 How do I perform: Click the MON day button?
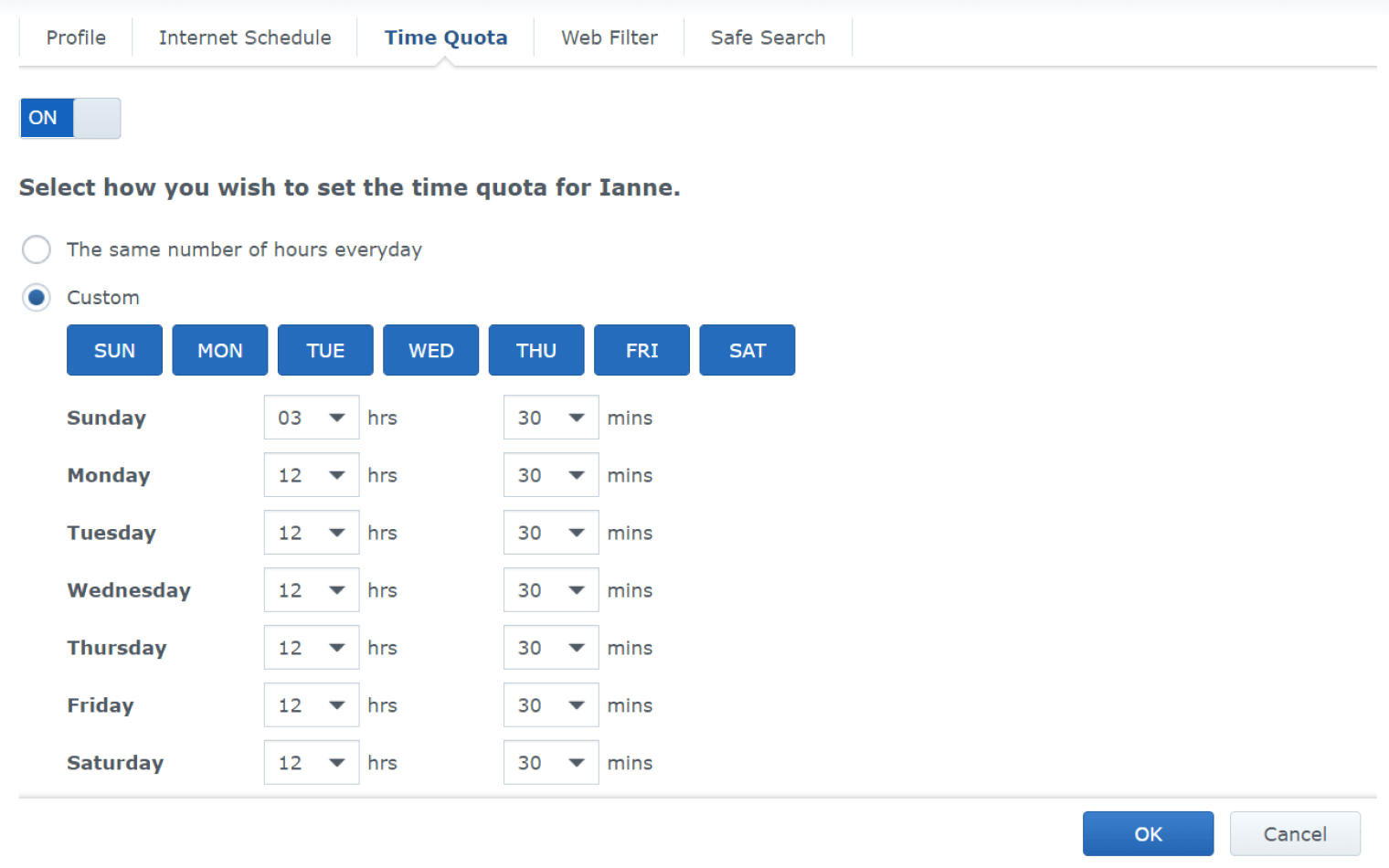pos(219,351)
